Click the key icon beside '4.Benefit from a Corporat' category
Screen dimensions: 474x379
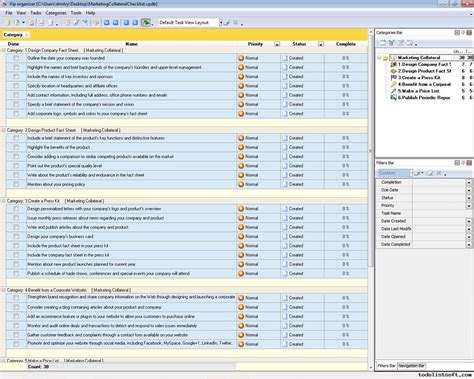(x=393, y=84)
